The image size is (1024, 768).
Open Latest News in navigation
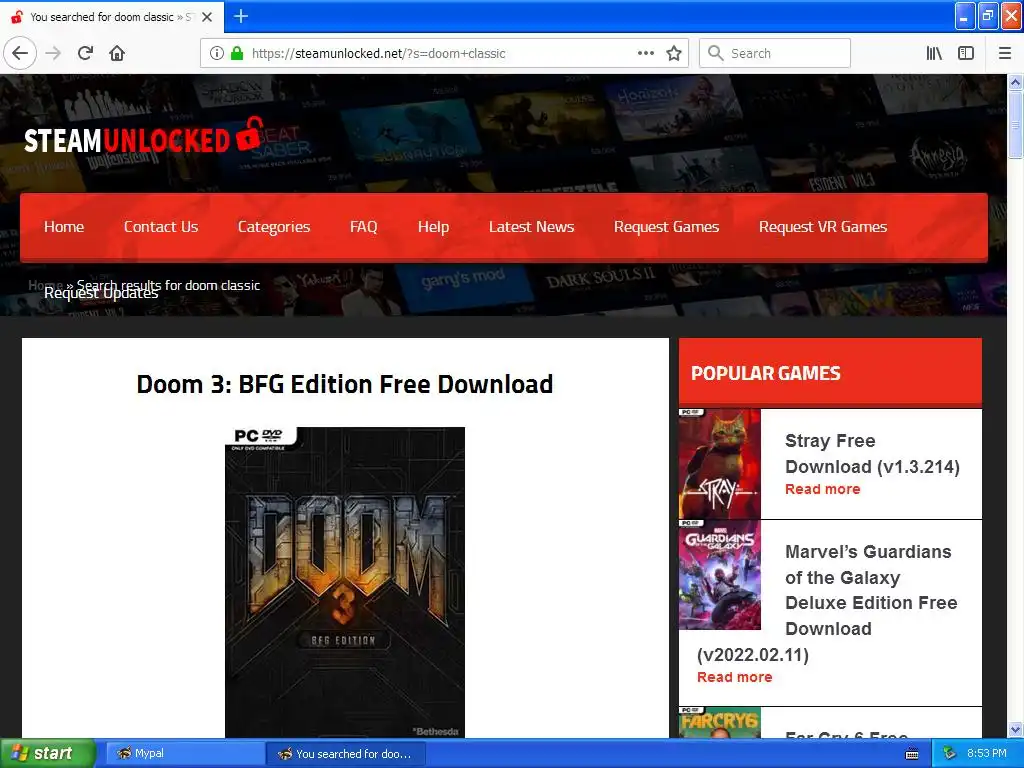532,227
